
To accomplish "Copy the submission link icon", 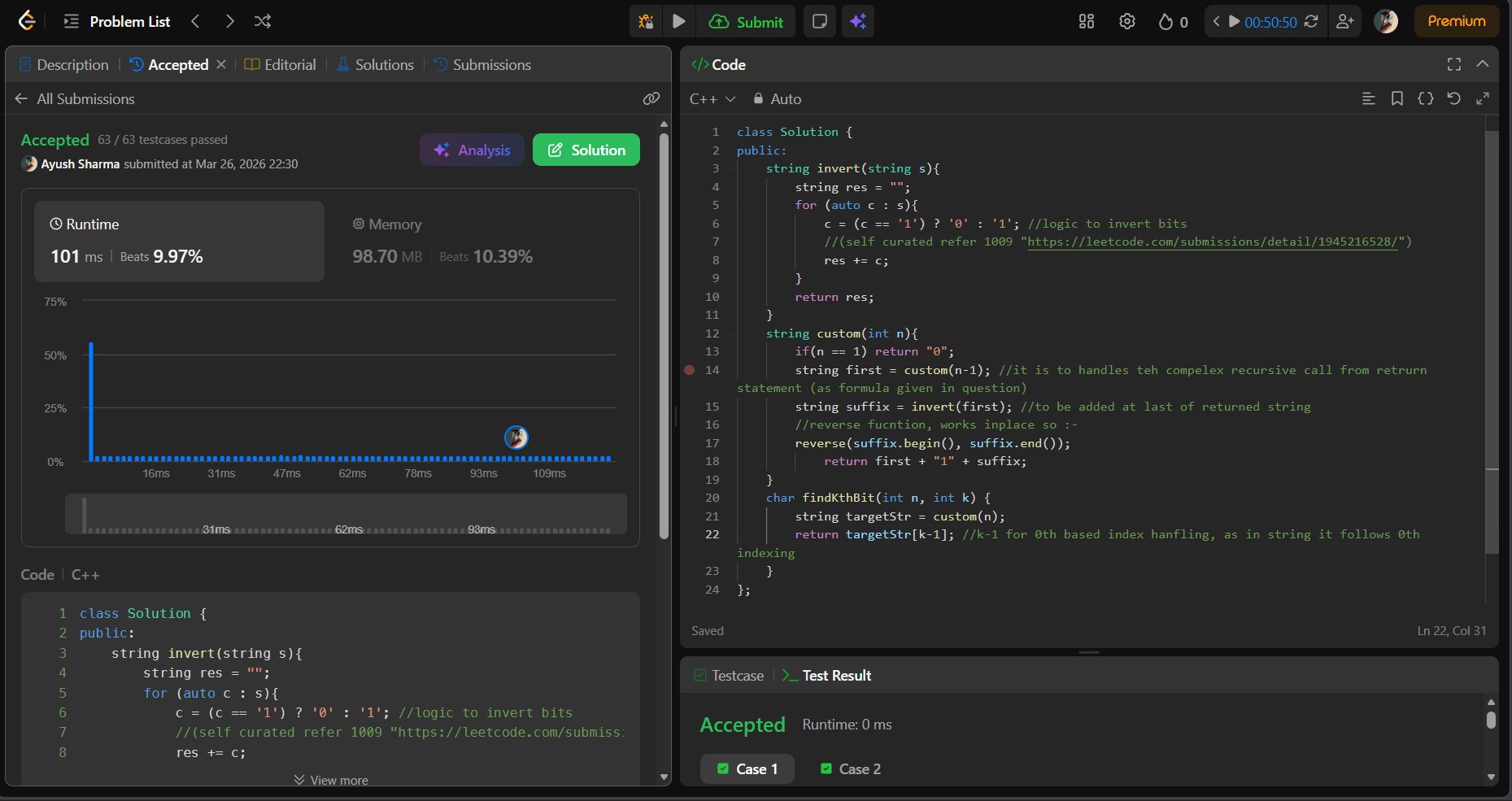I will point(651,98).
